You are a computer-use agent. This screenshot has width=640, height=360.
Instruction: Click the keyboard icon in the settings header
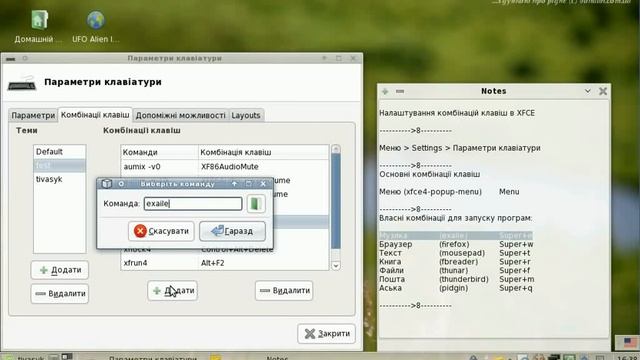coord(22,83)
